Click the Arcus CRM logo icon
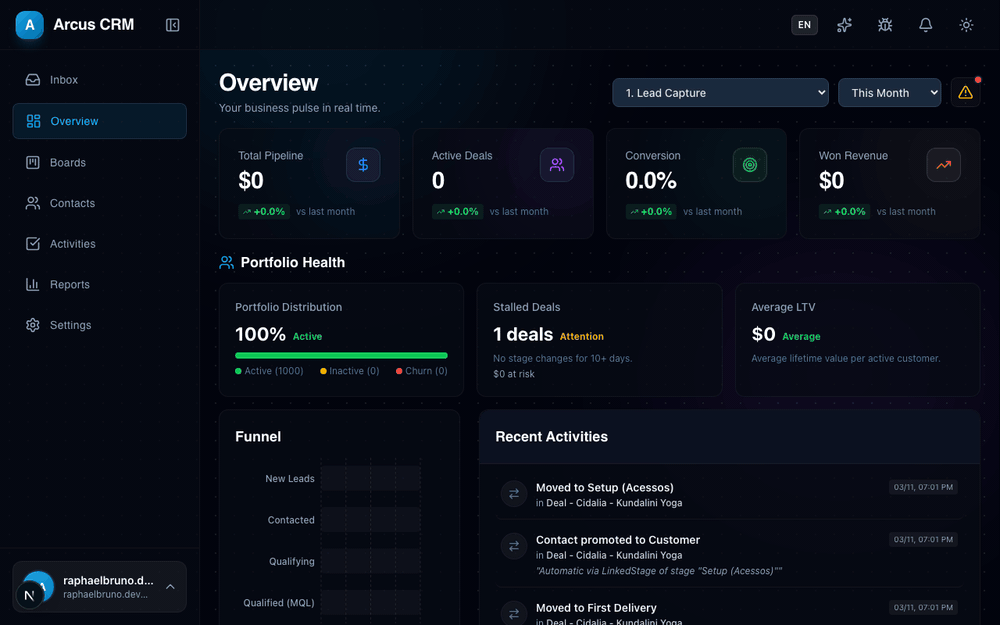1000x625 pixels. 29,25
